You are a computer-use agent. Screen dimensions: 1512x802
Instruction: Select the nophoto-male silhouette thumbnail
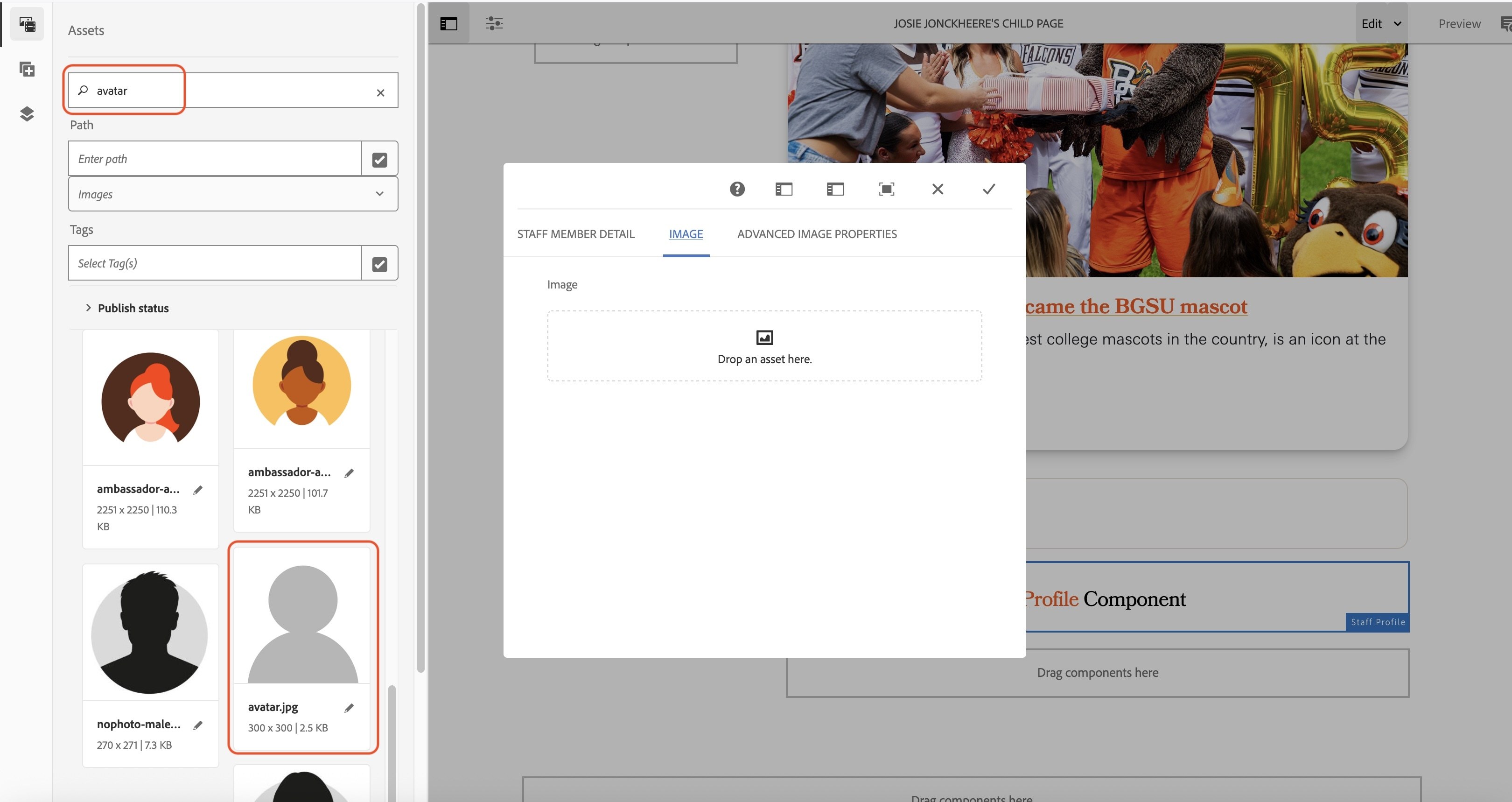(x=151, y=633)
